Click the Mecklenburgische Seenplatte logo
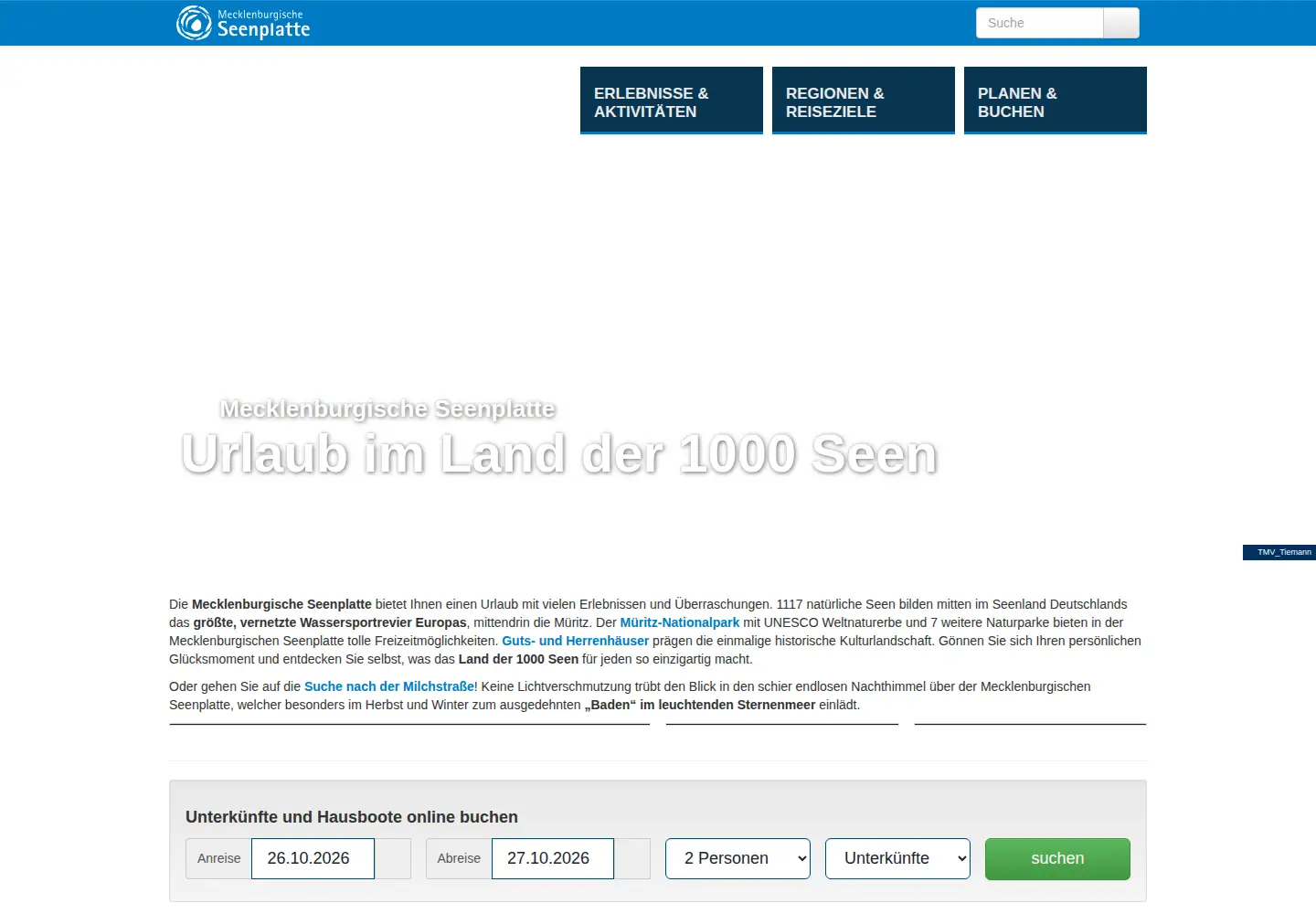 243,23
